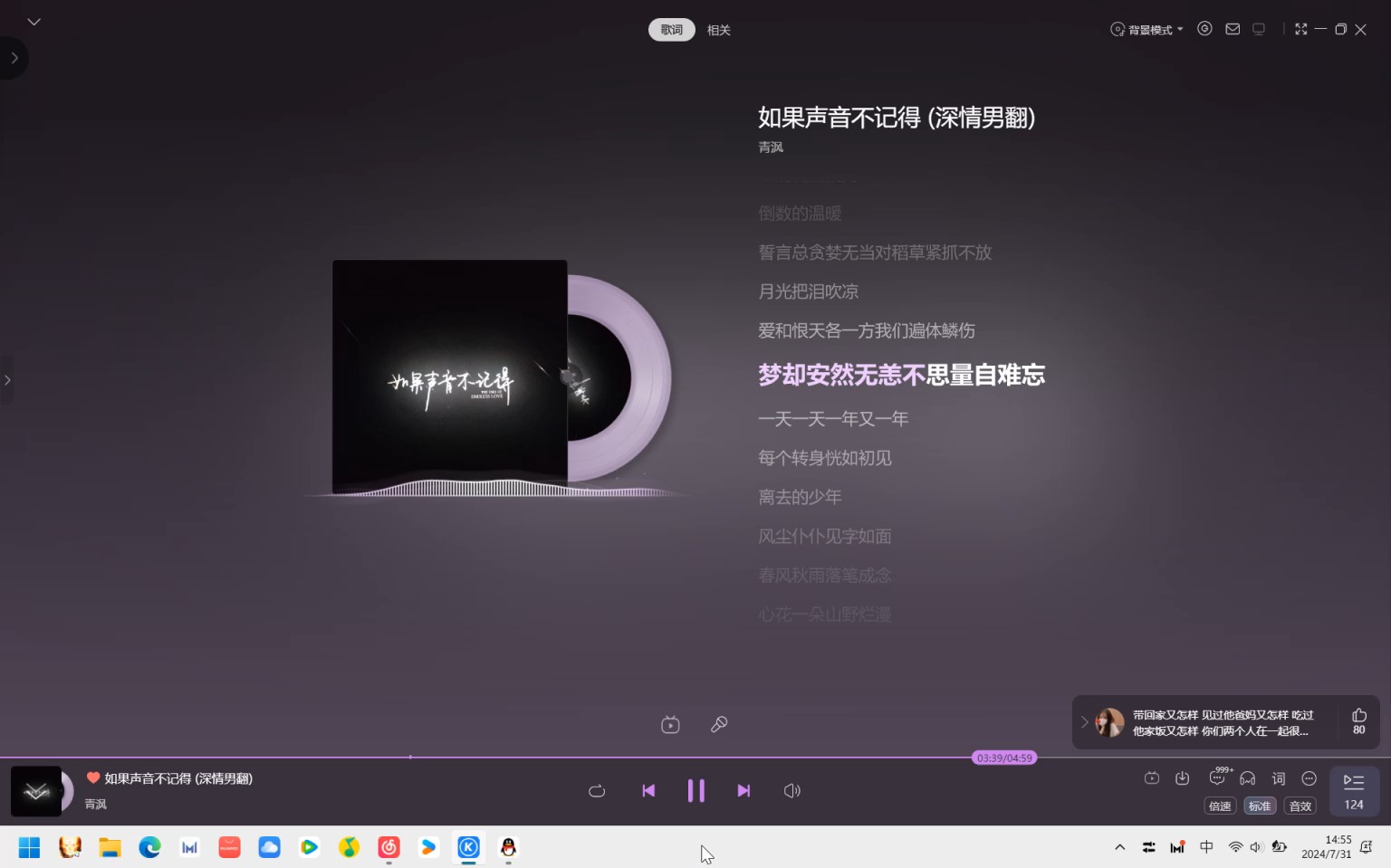Screen dimensions: 1391x868
Task: Click the album cover artwork
Action: (x=450, y=377)
